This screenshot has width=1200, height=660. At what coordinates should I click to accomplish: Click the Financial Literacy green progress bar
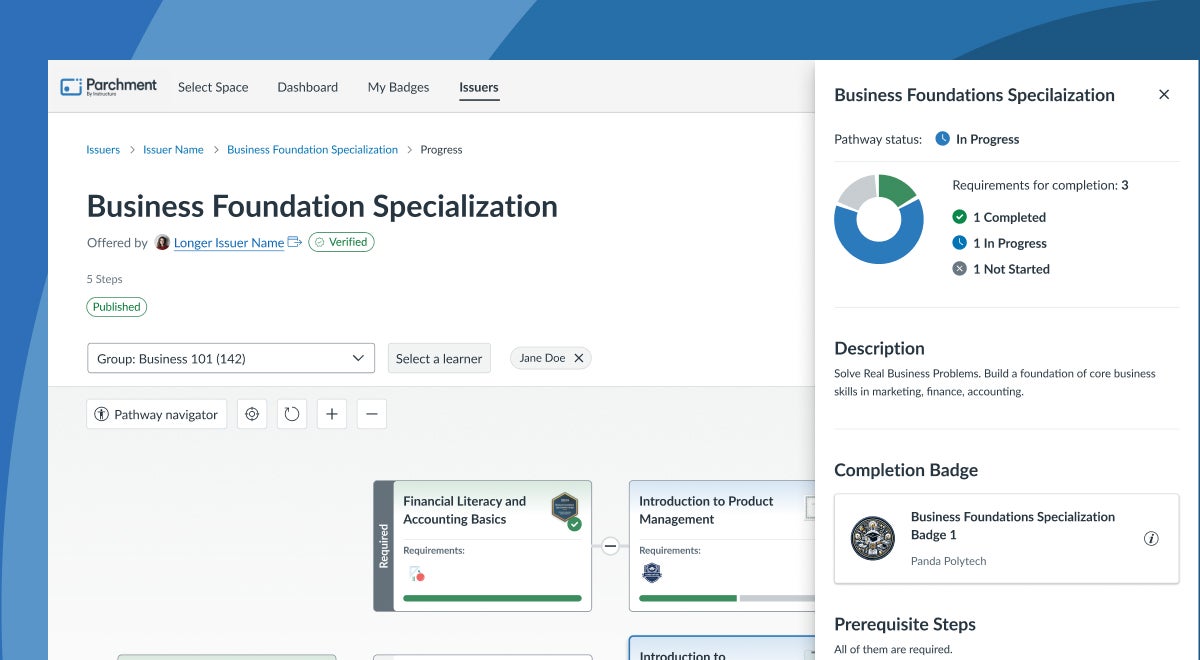coord(492,598)
